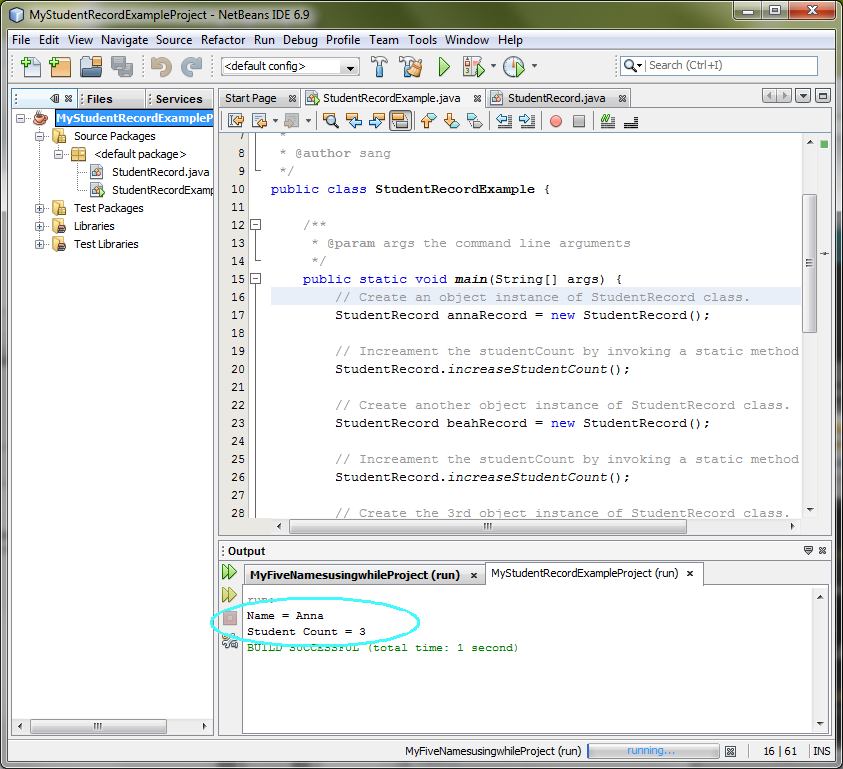843x769 pixels.
Task: Click the Debug Main Project icon
Action: [x=474, y=67]
